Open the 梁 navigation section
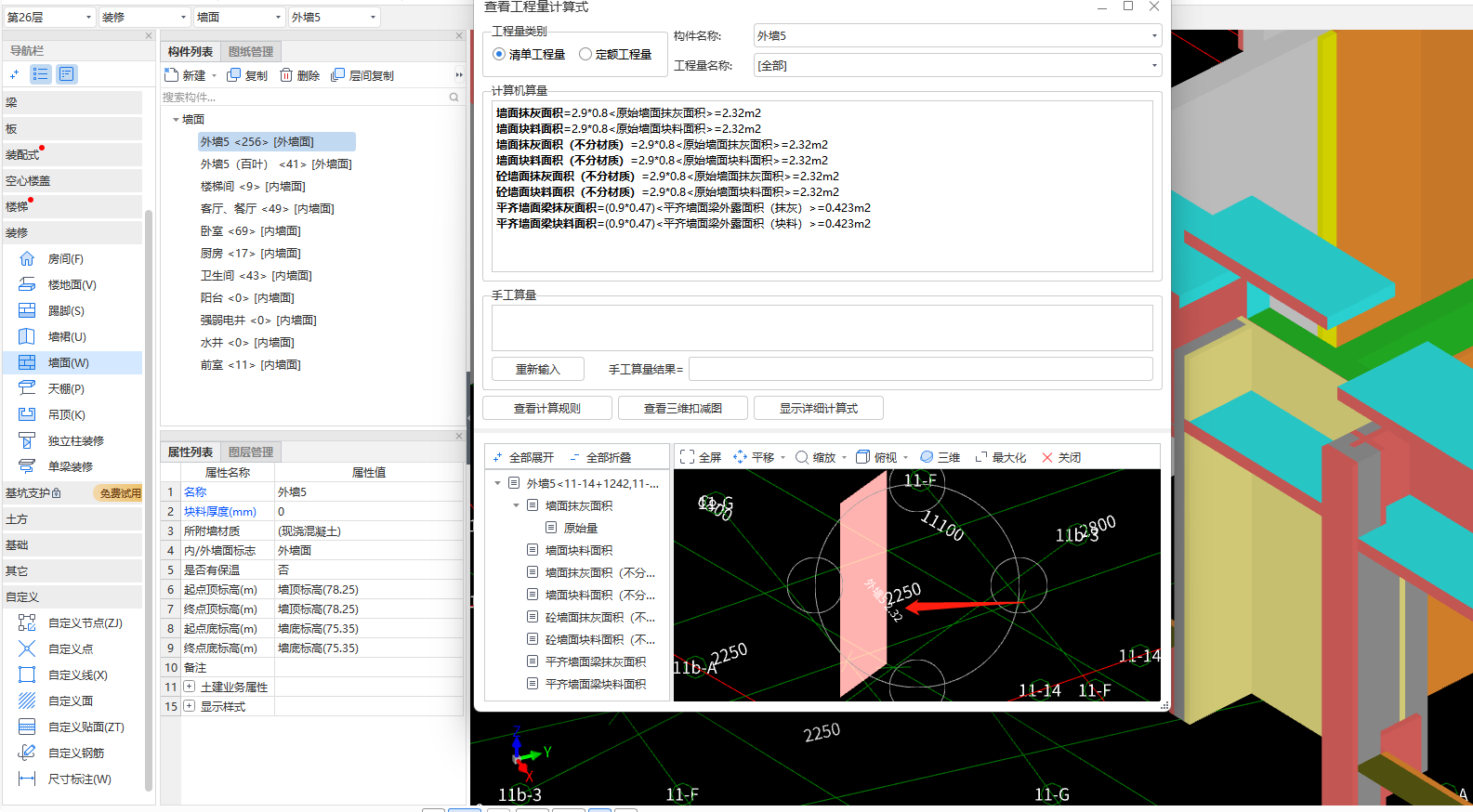This screenshot has width=1473, height=812. (72, 103)
